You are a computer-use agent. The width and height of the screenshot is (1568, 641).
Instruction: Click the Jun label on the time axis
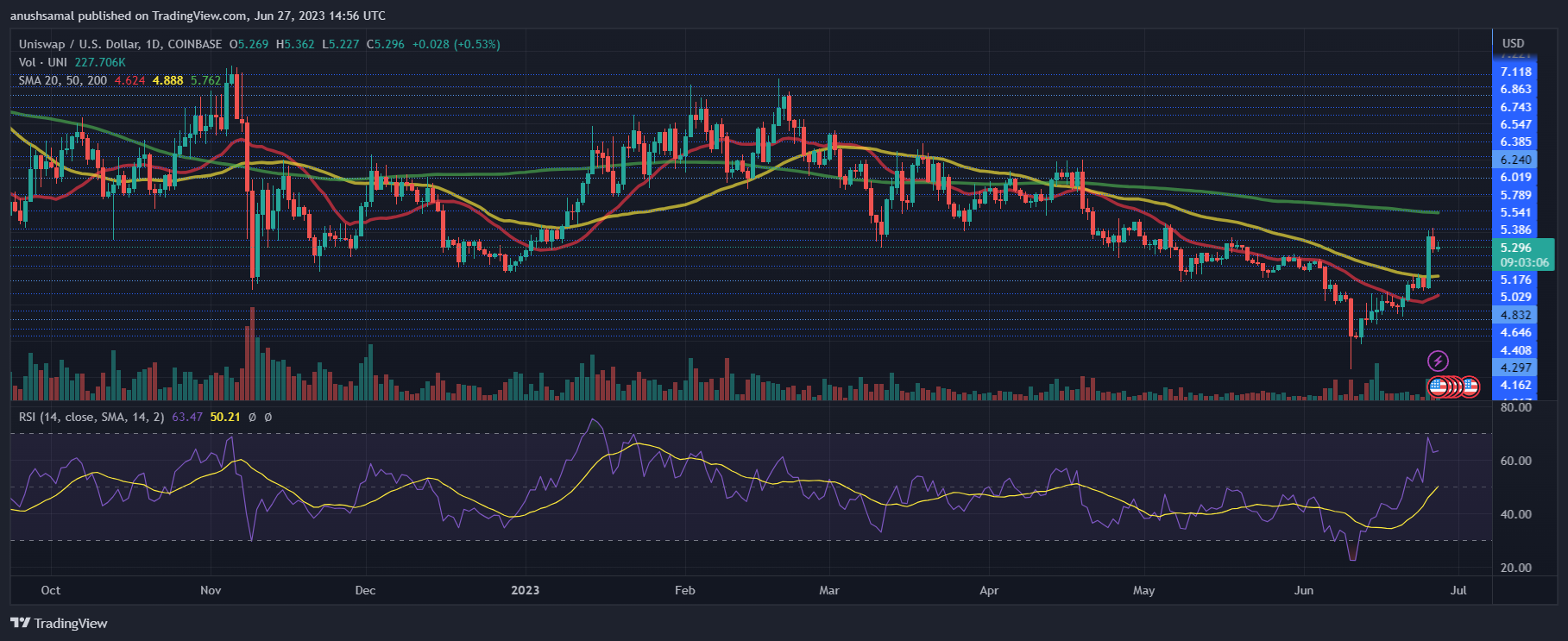[x=1304, y=590]
